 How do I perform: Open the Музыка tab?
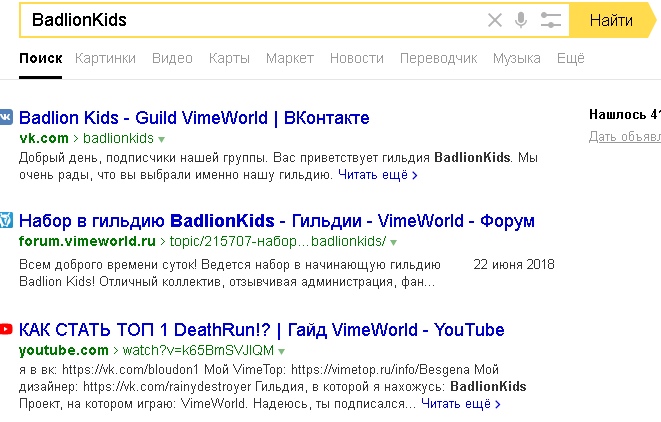tap(517, 58)
